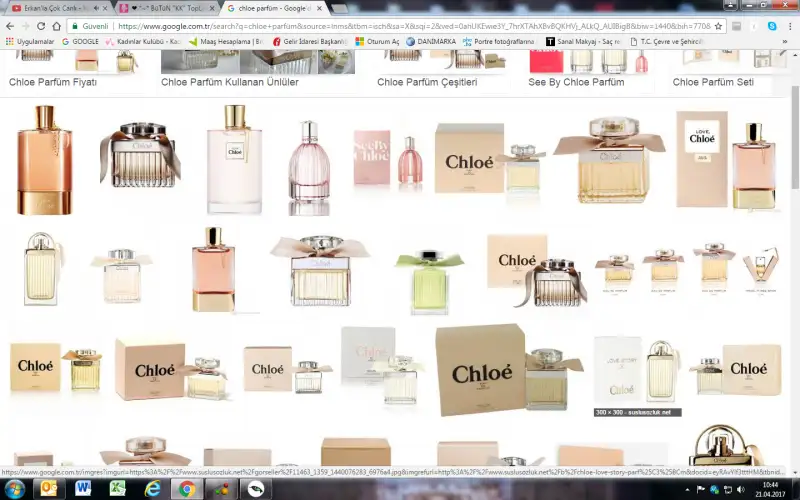Open Action Center flag tray icon
This screenshot has height=500, width=800.
[701, 490]
